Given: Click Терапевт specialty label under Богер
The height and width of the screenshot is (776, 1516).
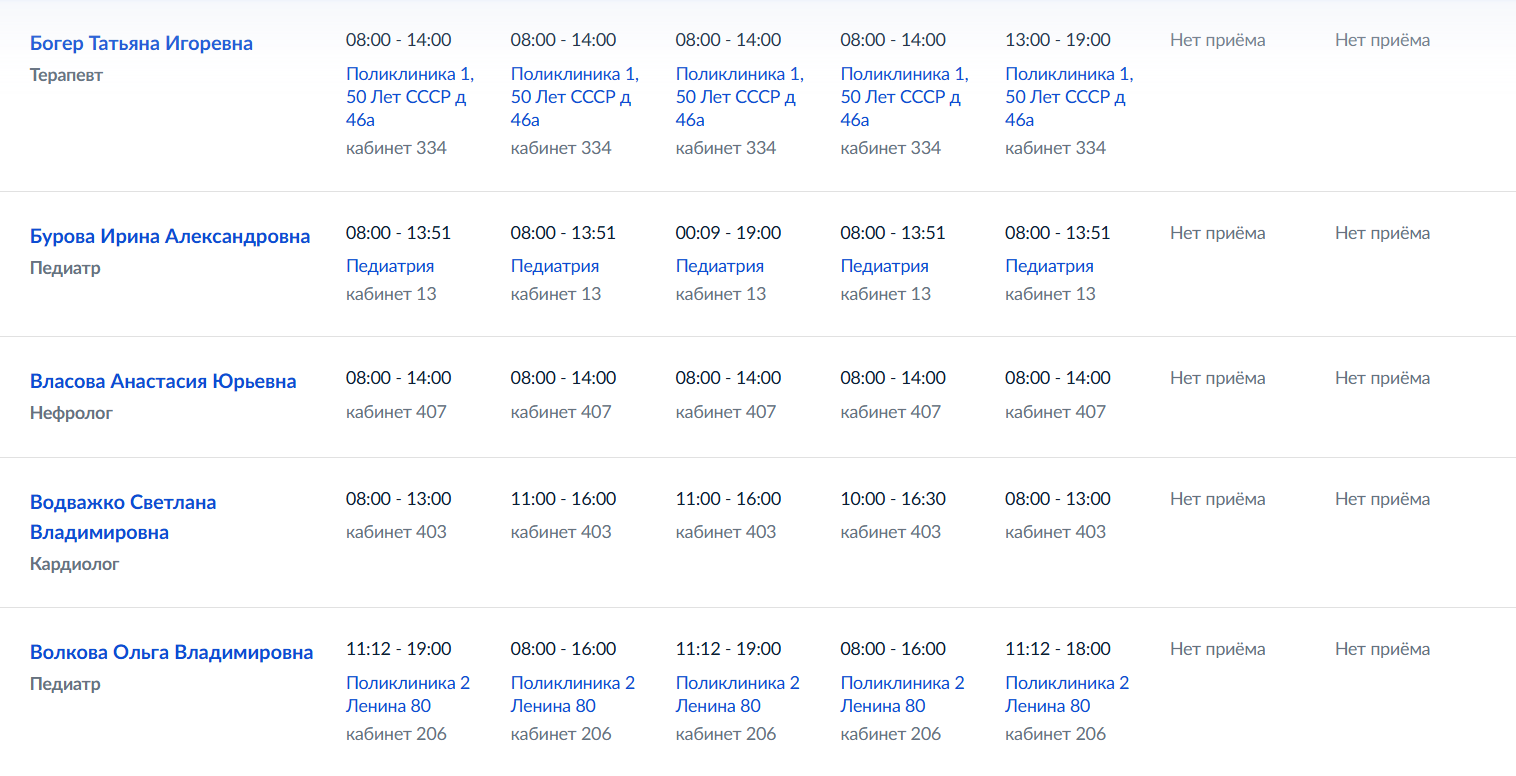Looking at the screenshot, I should coord(66,75).
